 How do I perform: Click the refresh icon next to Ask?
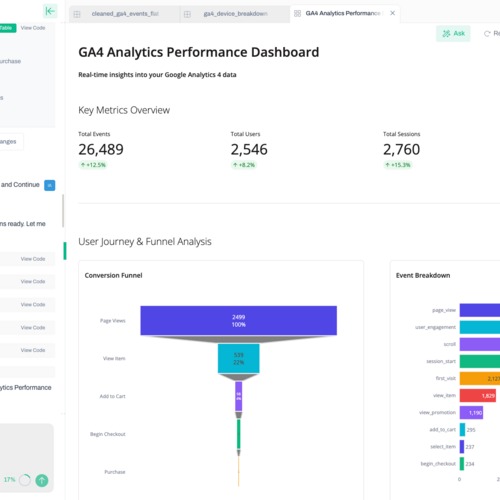487,34
